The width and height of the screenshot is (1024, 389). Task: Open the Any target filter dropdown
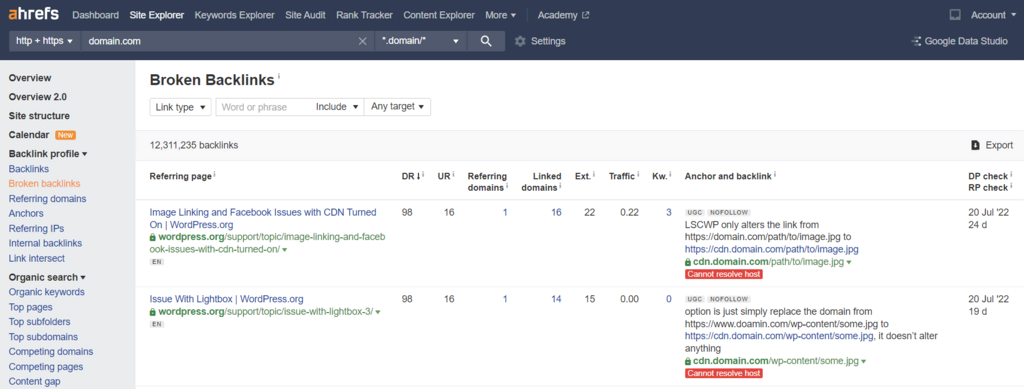point(397,107)
